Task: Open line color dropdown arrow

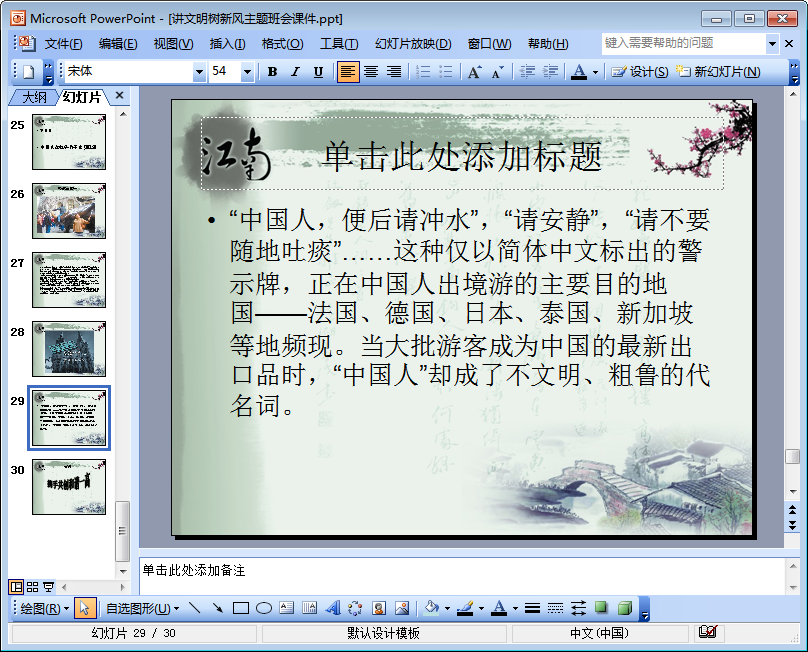Action: 481,609
